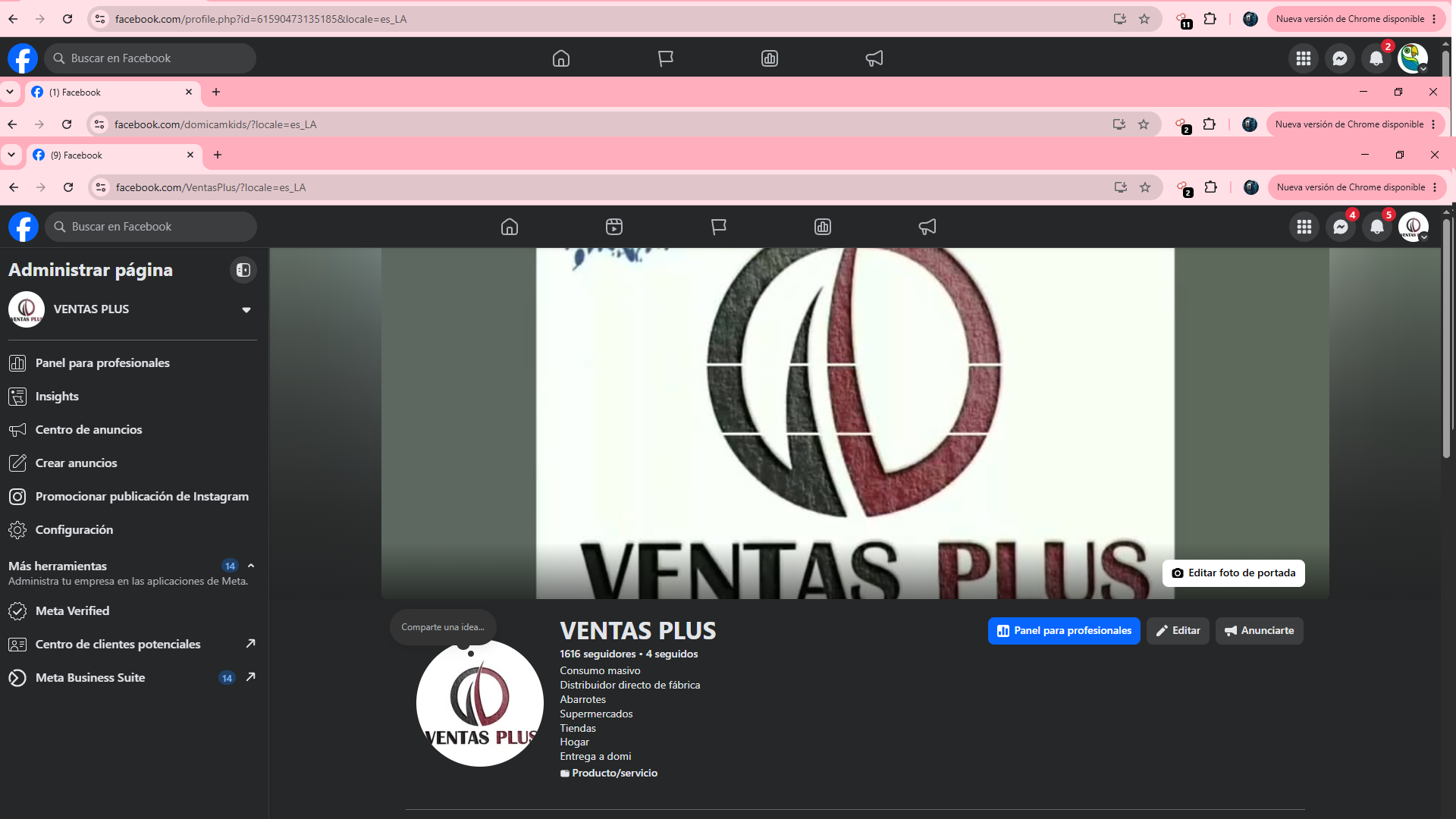Screen dimensions: 1456x819
Task: Open Ads megaphone icon in VentasPlus window nav
Action: (927, 227)
